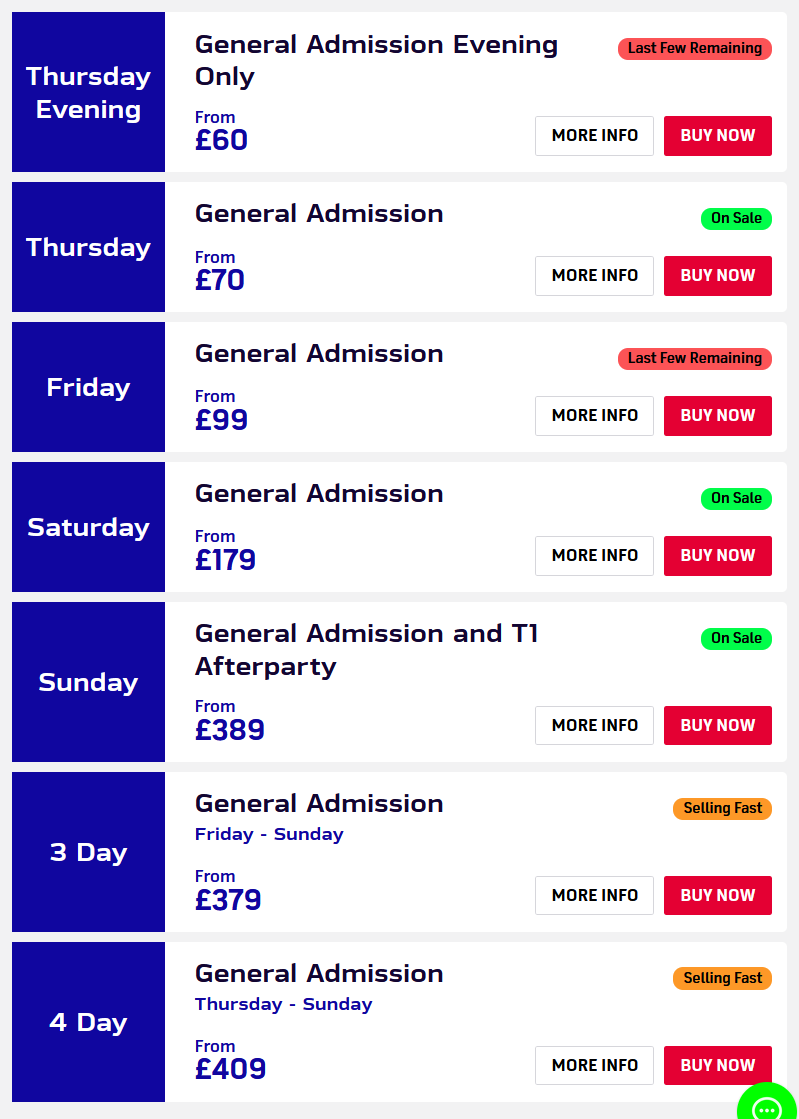This screenshot has width=799, height=1119.
Task: Buy Thursday Evening General Admission ticket
Action: (x=718, y=136)
